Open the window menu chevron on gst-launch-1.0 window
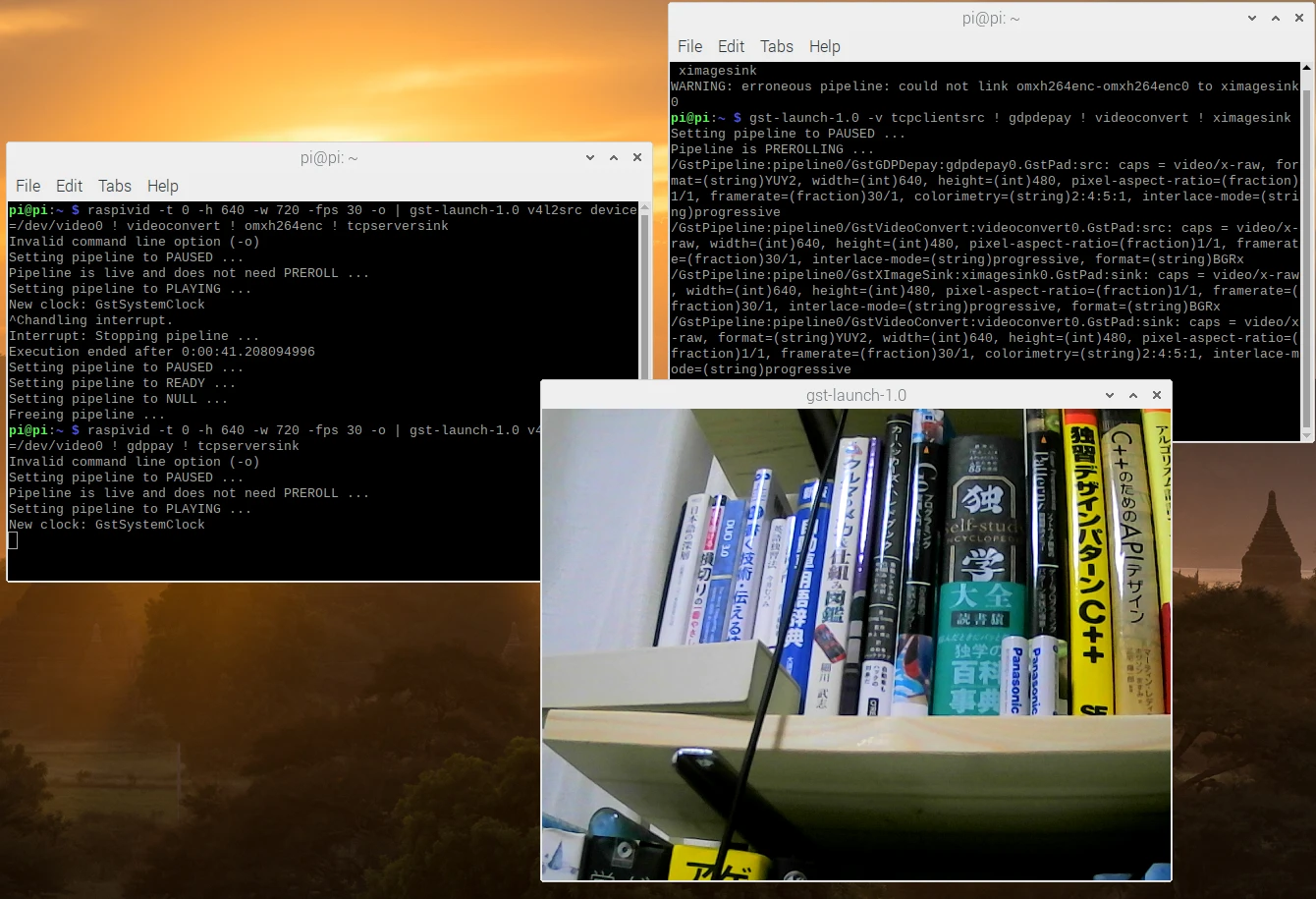 coord(1109,394)
